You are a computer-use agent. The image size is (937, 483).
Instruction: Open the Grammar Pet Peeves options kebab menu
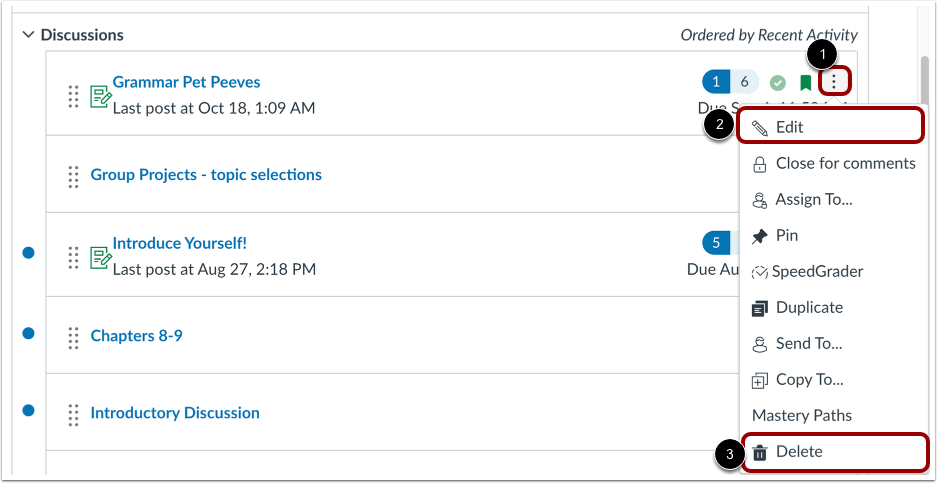click(x=834, y=82)
